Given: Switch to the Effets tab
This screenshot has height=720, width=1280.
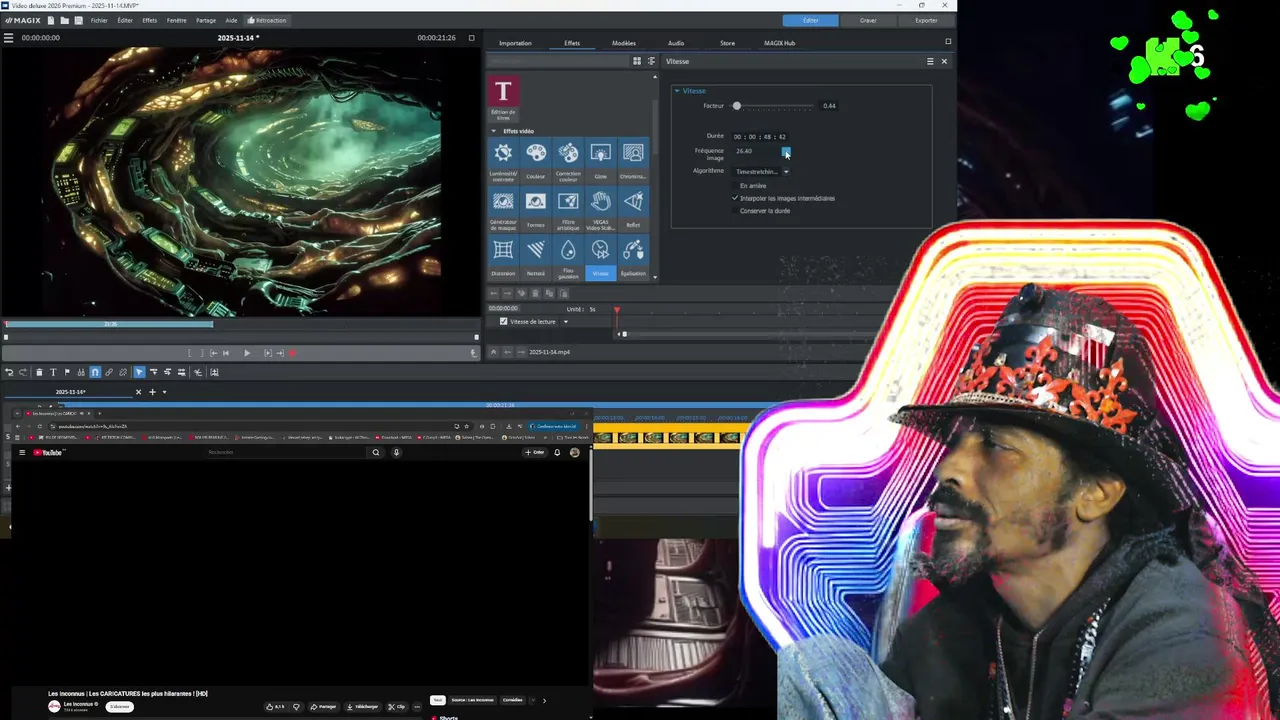Looking at the screenshot, I should pos(572,43).
